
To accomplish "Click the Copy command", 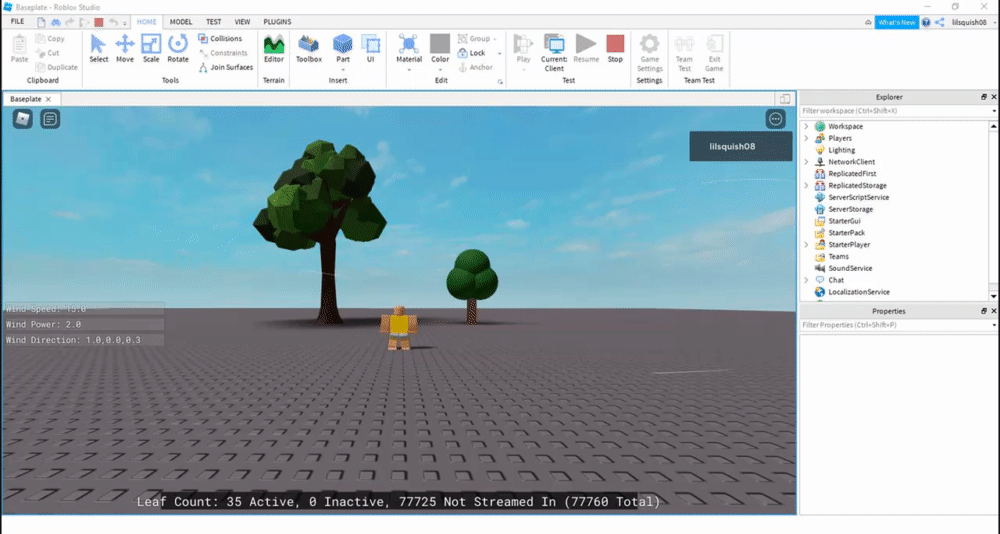I will click(x=50, y=38).
